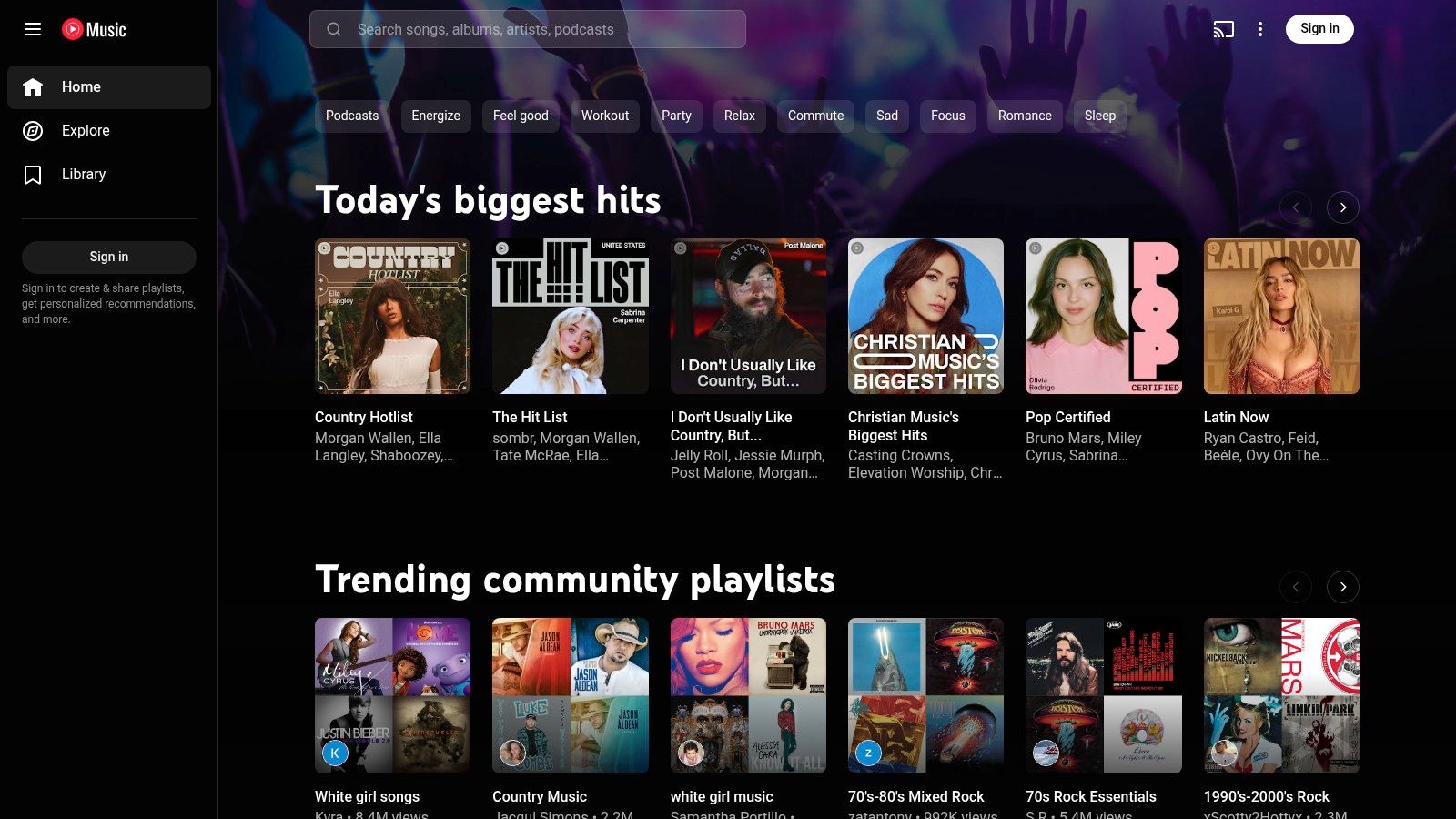Open the Country Hotlist playlist link
Screen dimensions: 1456x819
pos(363,417)
